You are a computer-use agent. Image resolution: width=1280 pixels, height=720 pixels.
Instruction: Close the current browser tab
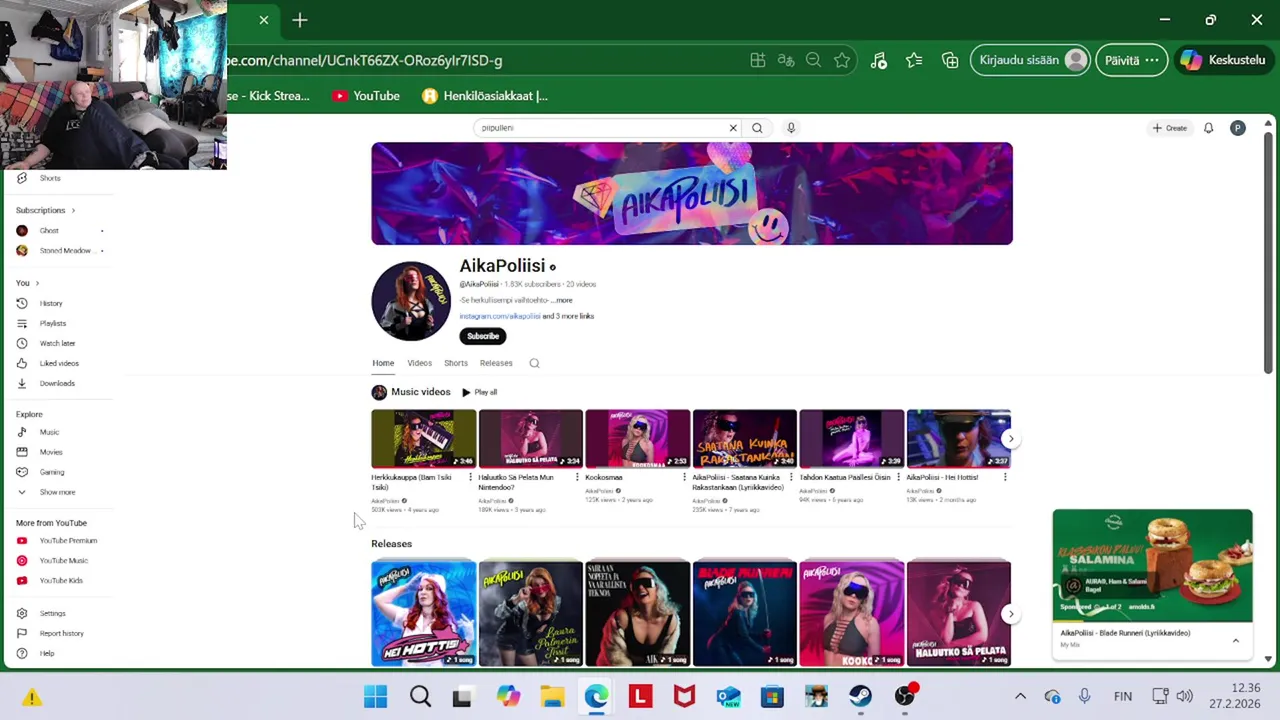tap(264, 20)
